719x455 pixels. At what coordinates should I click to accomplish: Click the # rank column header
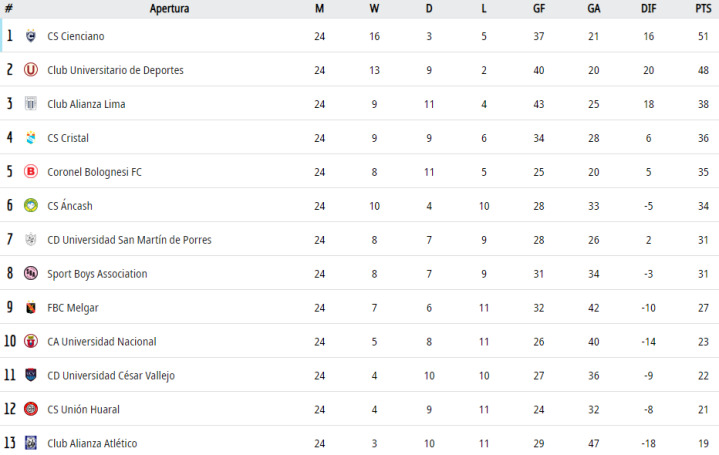click(x=9, y=9)
